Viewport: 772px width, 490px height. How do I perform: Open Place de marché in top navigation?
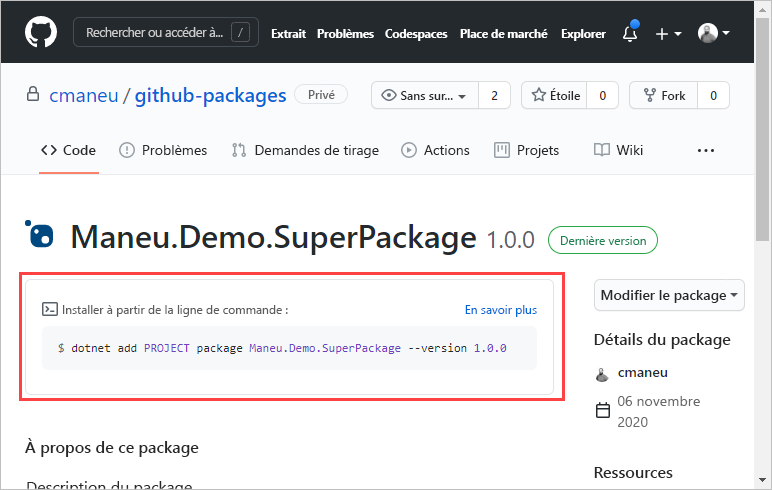503,33
